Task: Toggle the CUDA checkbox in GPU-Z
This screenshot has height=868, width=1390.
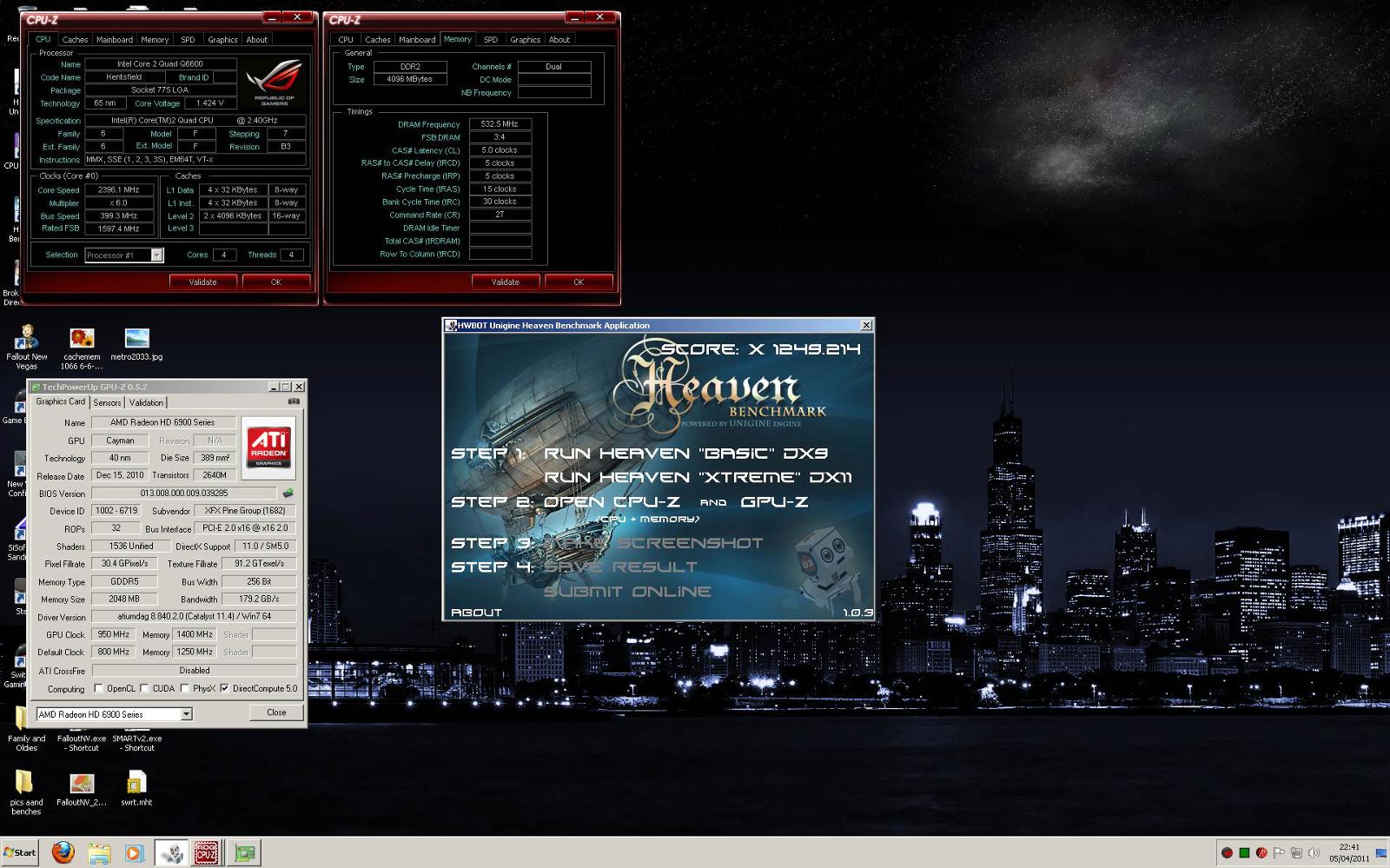Action: click(x=144, y=688)
